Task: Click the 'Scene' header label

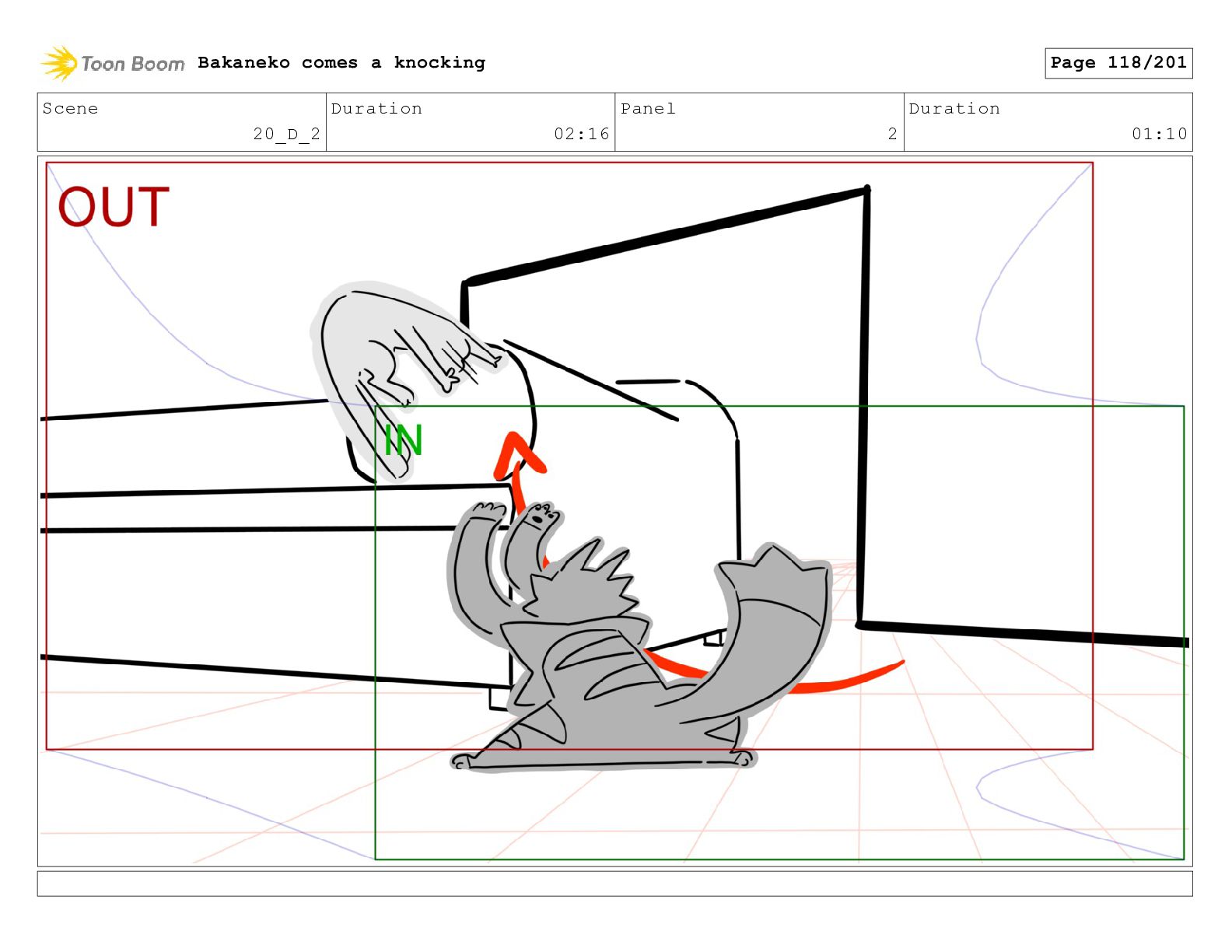Action: coord(71,109)
